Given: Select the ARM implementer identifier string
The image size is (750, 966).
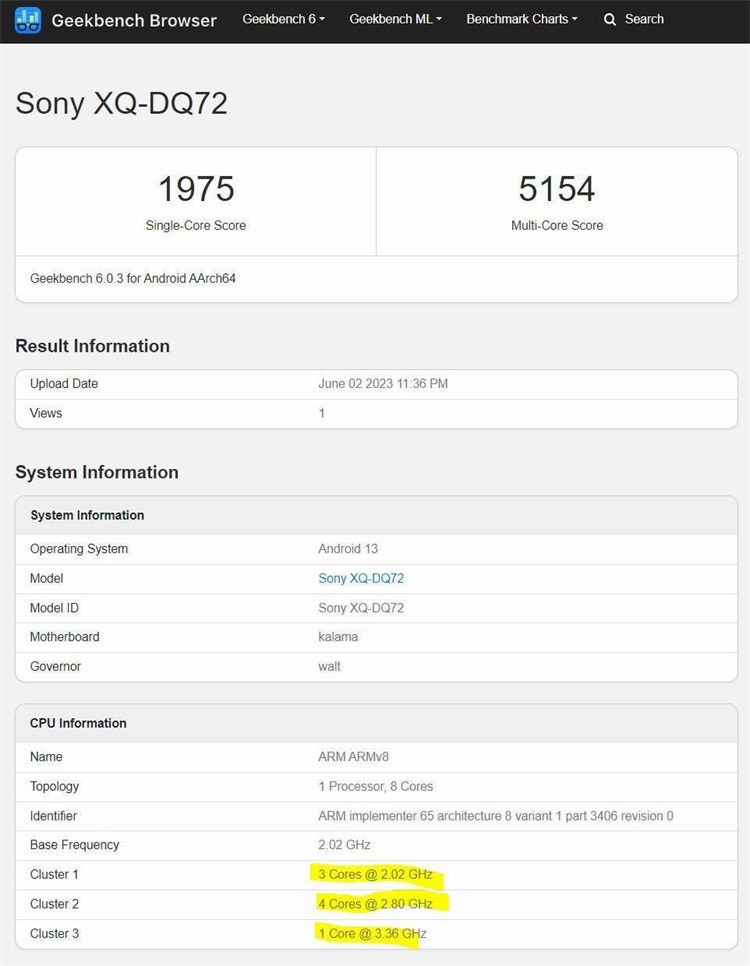Looking at the screenshot, I should click(495, 816).
